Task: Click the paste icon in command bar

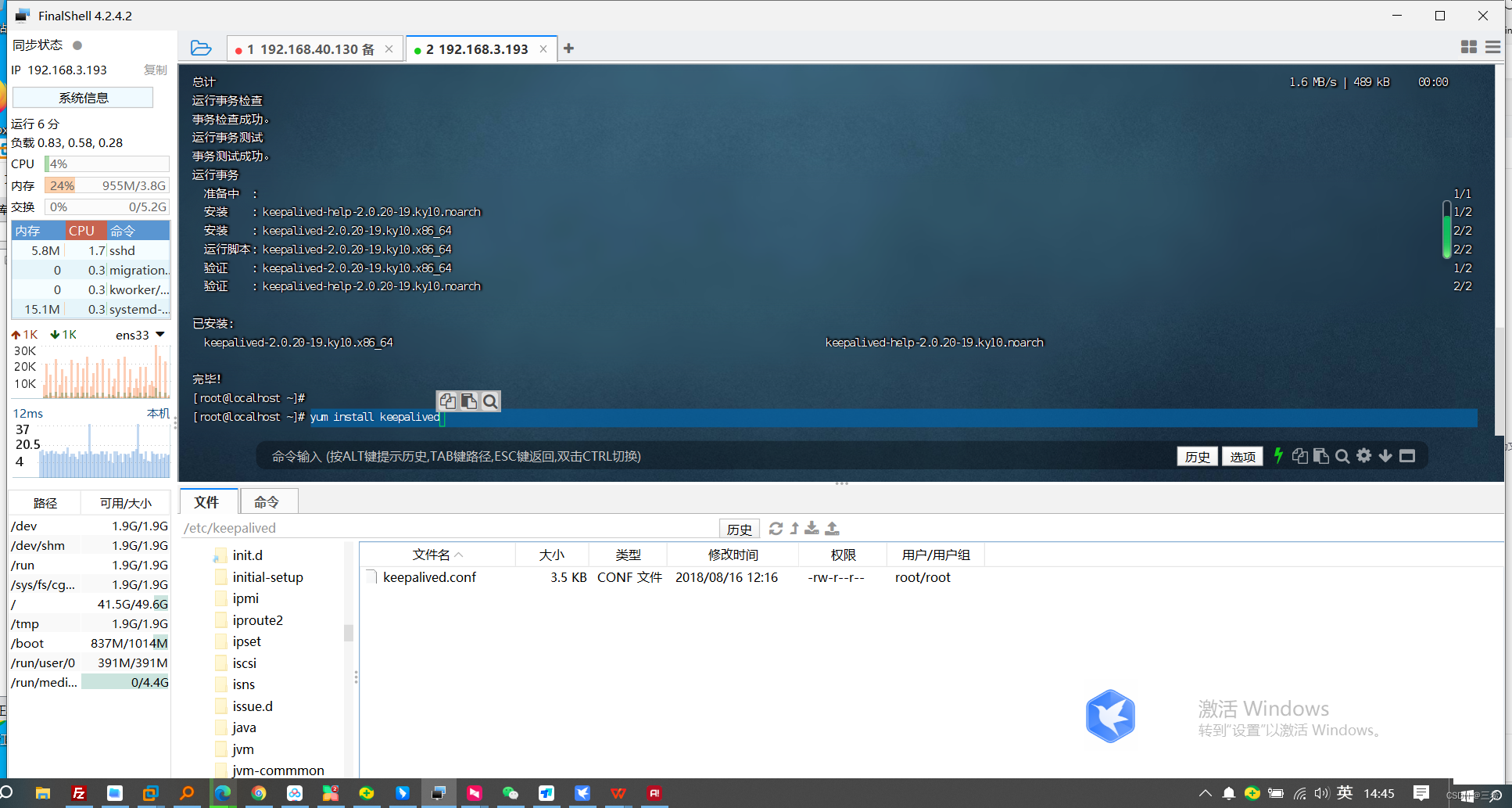Action: point(1321,456)
